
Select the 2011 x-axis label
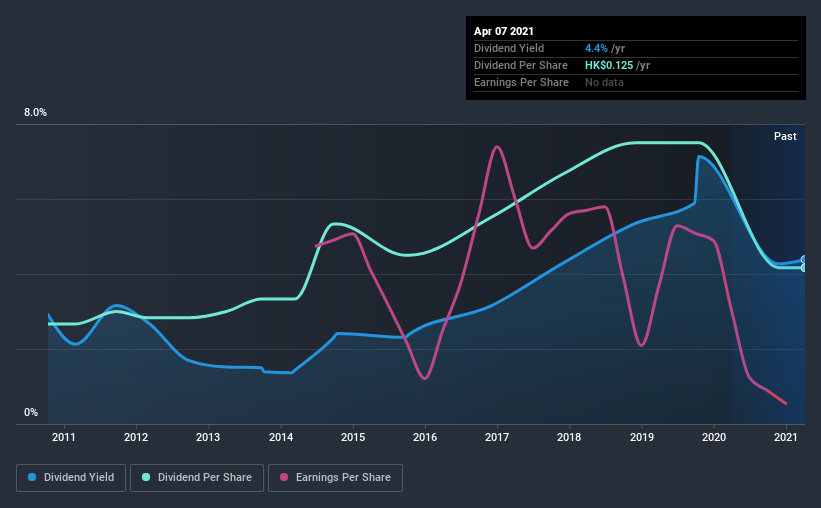(x=64, y=437)
